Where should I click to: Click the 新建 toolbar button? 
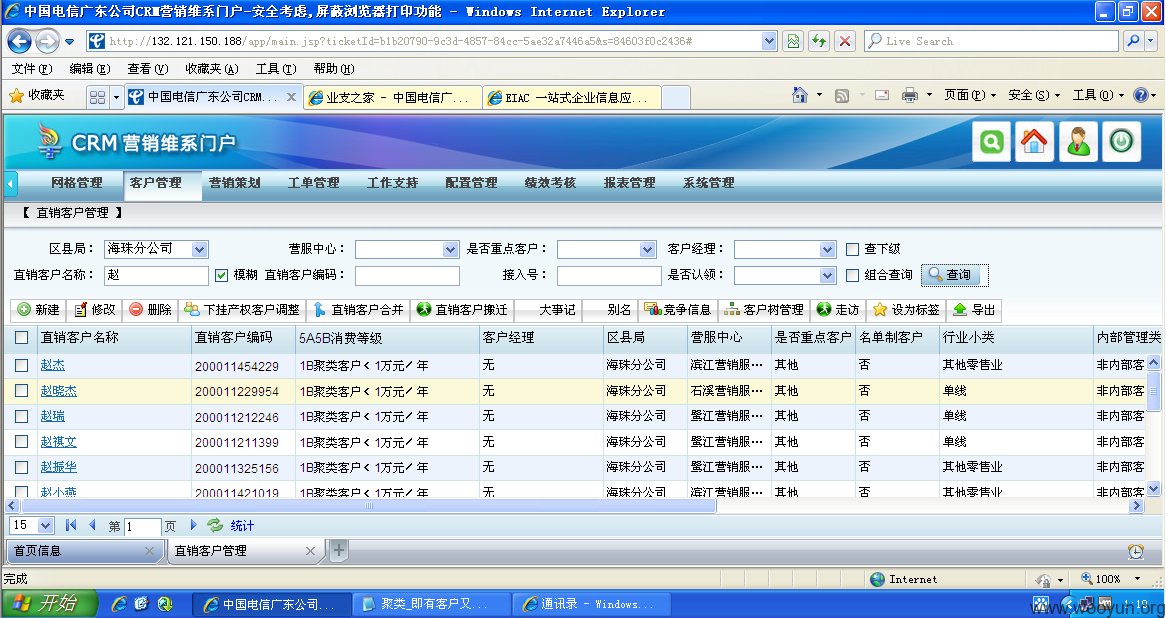tap(39, 309)
